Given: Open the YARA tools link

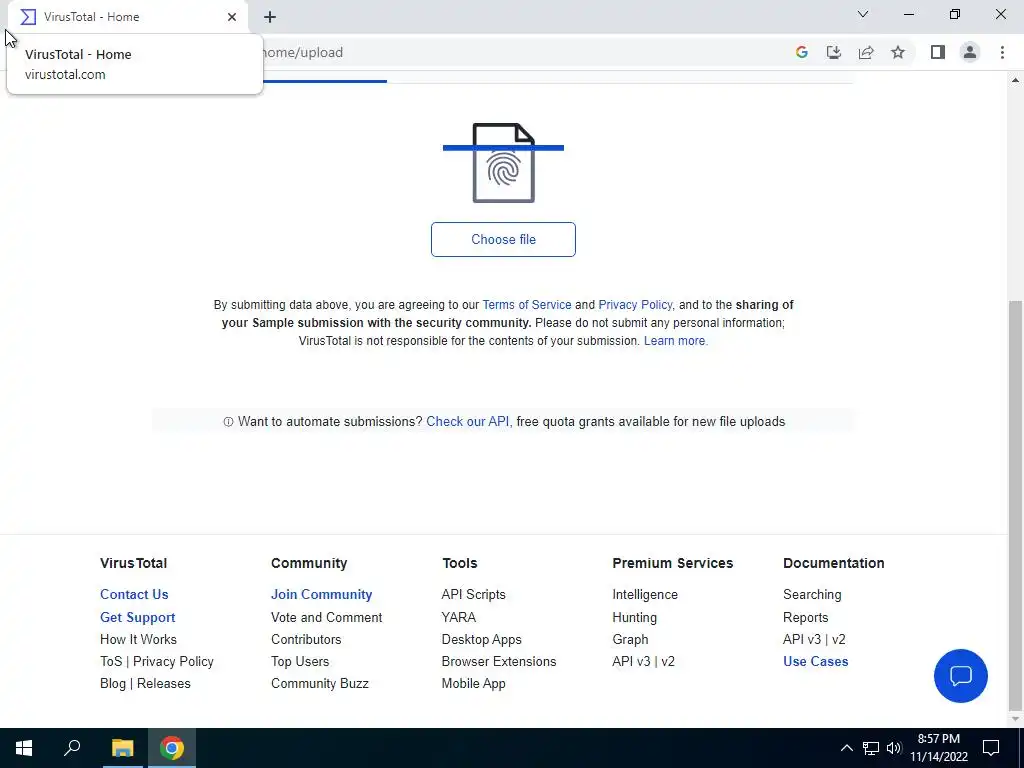Looking at the screenshot, I should 458,617.
